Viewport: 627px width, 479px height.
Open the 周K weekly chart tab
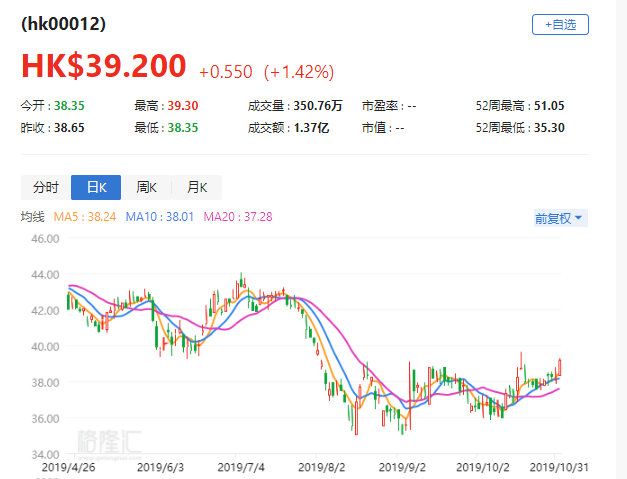146,187
